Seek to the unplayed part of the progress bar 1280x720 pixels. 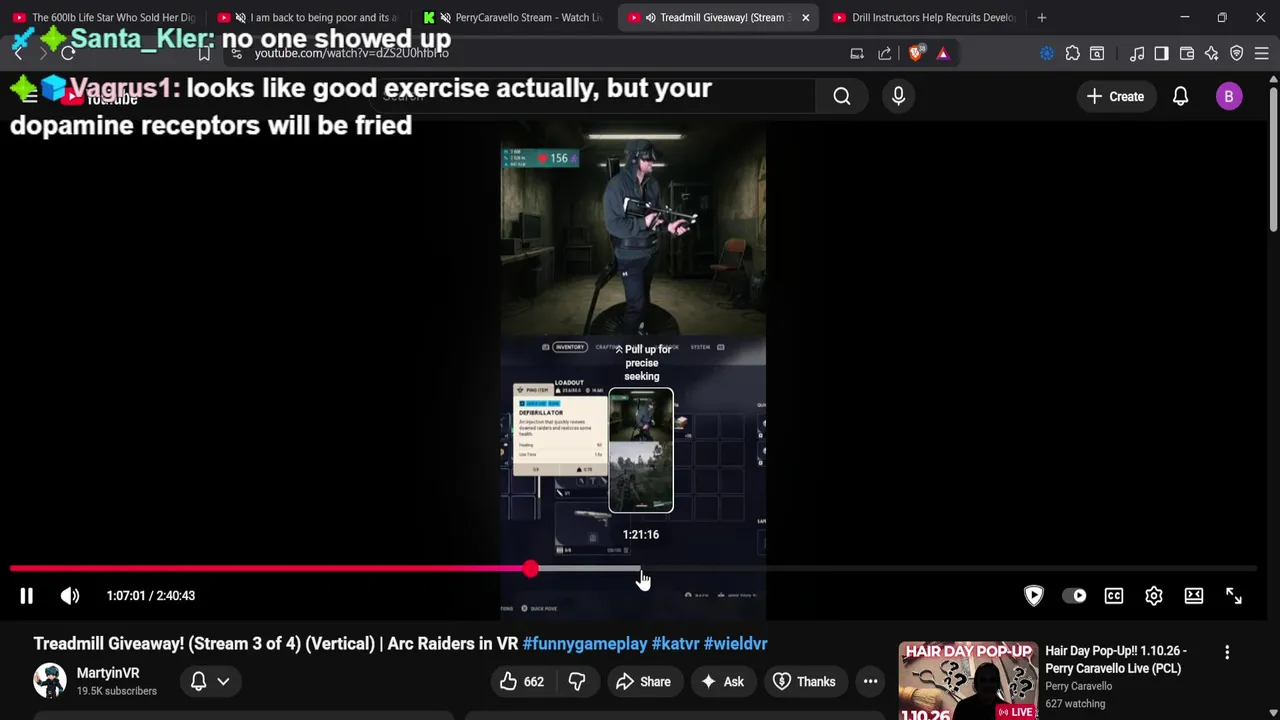(x=950, y=569)
